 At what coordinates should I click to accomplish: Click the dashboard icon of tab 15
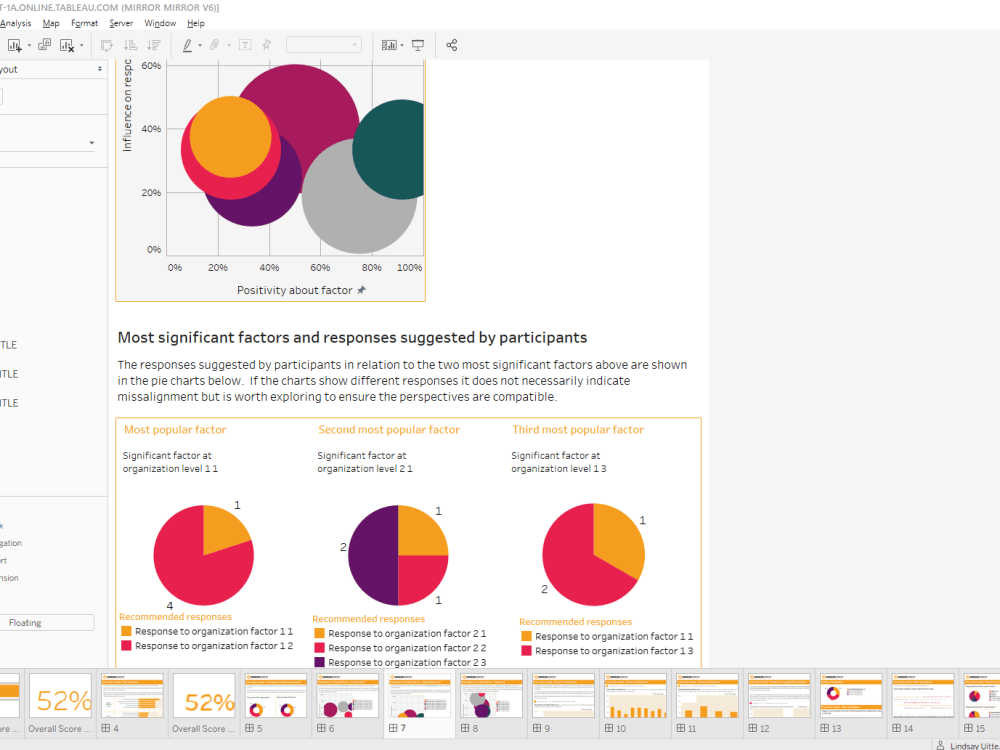969,728
